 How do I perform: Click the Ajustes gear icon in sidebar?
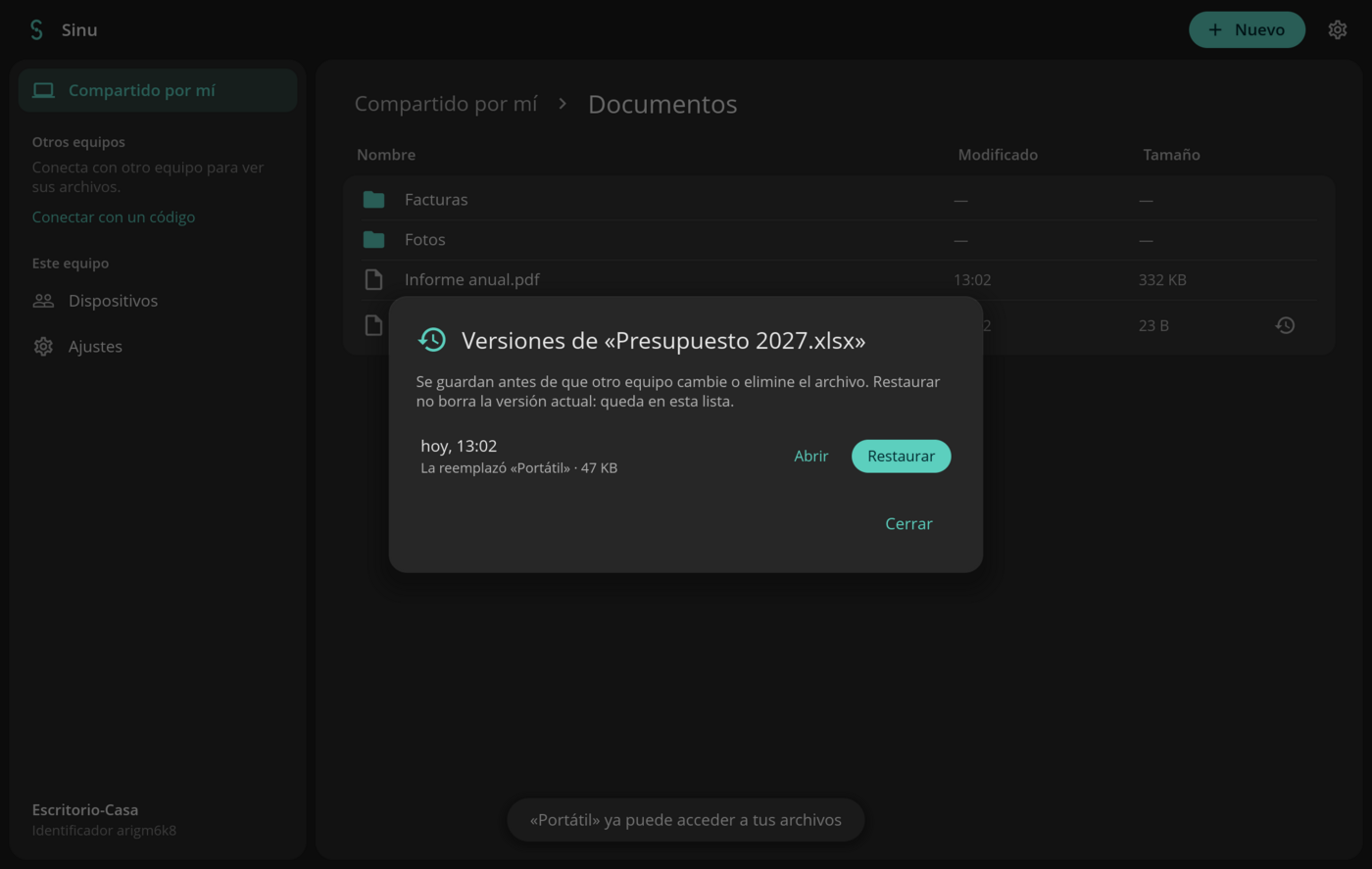pos(43,346)
